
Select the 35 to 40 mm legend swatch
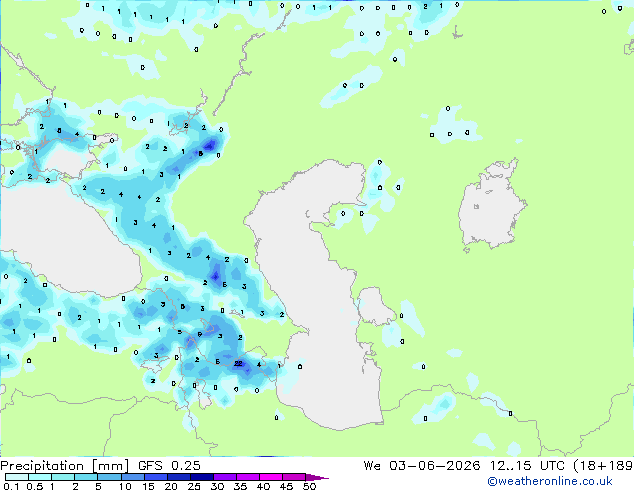click(x=247, y=477)
